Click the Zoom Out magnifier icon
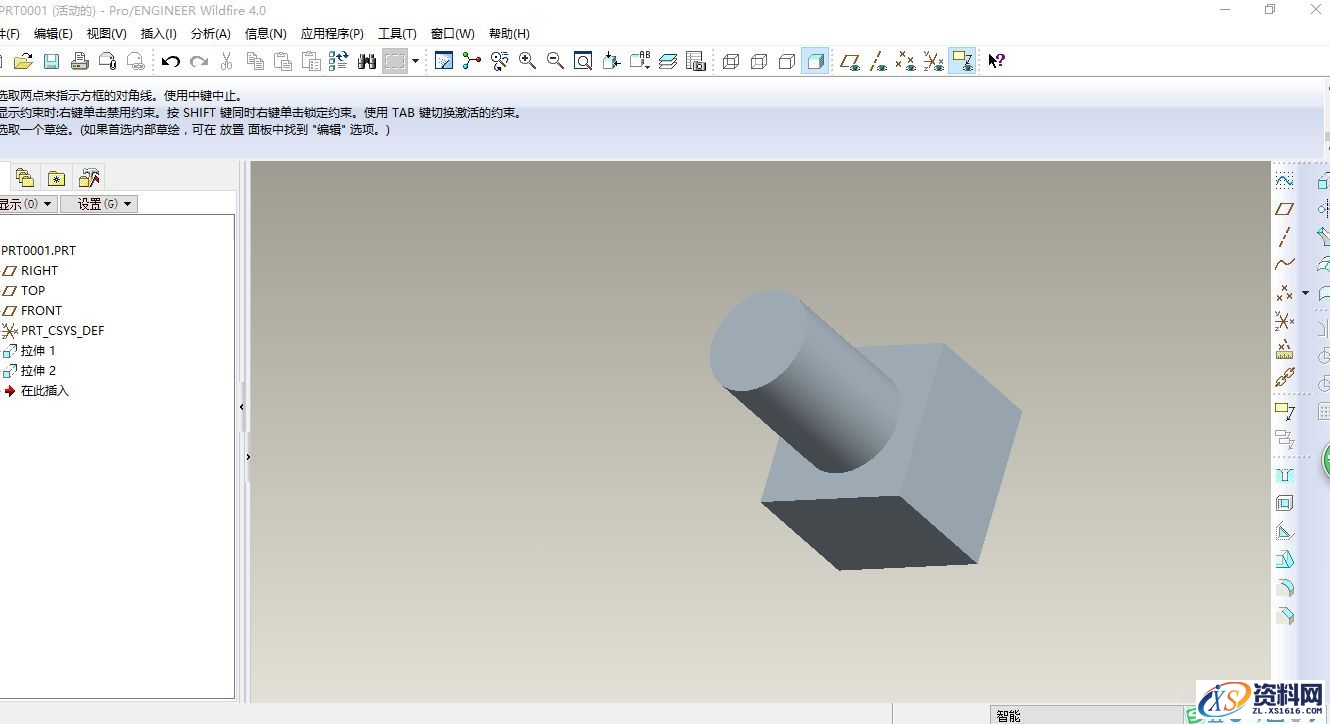 (x=555, y=62)
